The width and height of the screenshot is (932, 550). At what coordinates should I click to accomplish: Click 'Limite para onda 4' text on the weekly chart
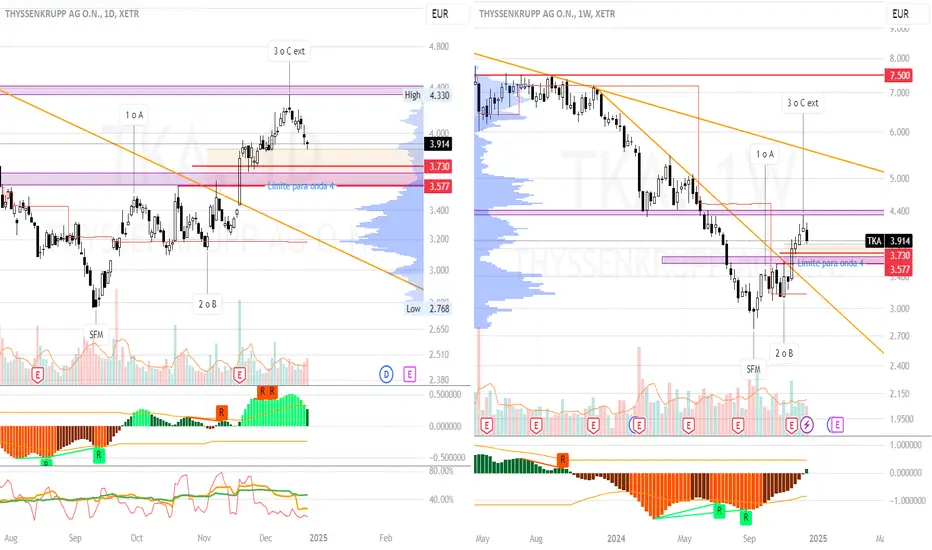[830, 263]
